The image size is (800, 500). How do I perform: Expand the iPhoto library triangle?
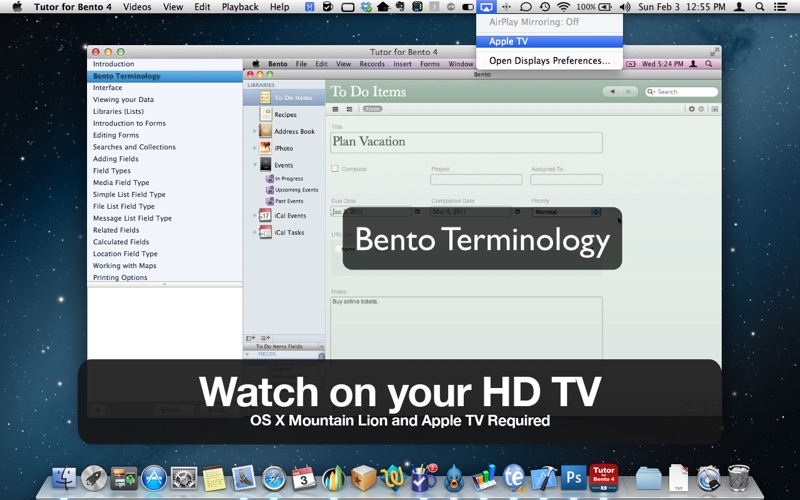255,148
